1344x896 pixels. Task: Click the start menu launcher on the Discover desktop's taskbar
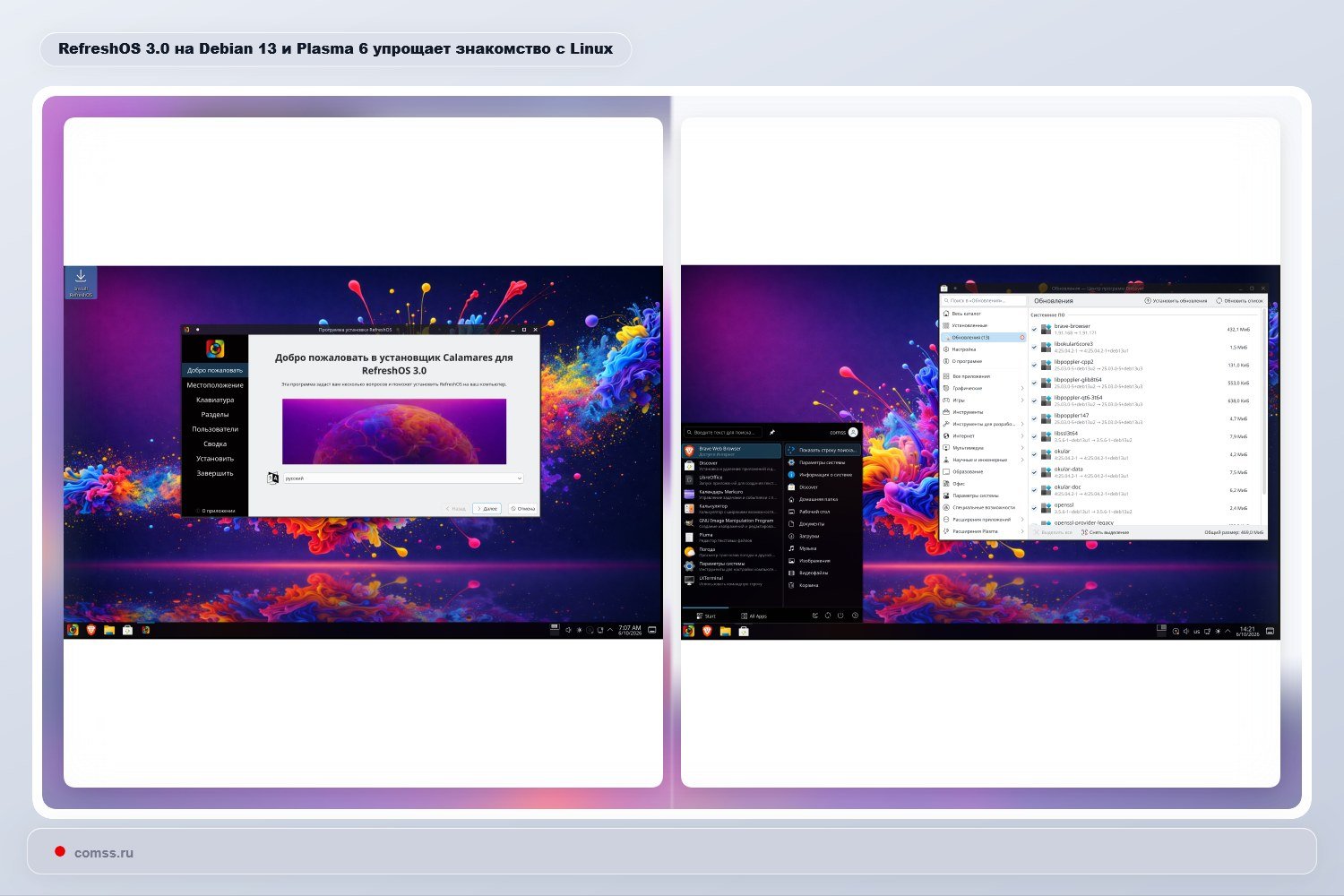click(x=688, y=631)
